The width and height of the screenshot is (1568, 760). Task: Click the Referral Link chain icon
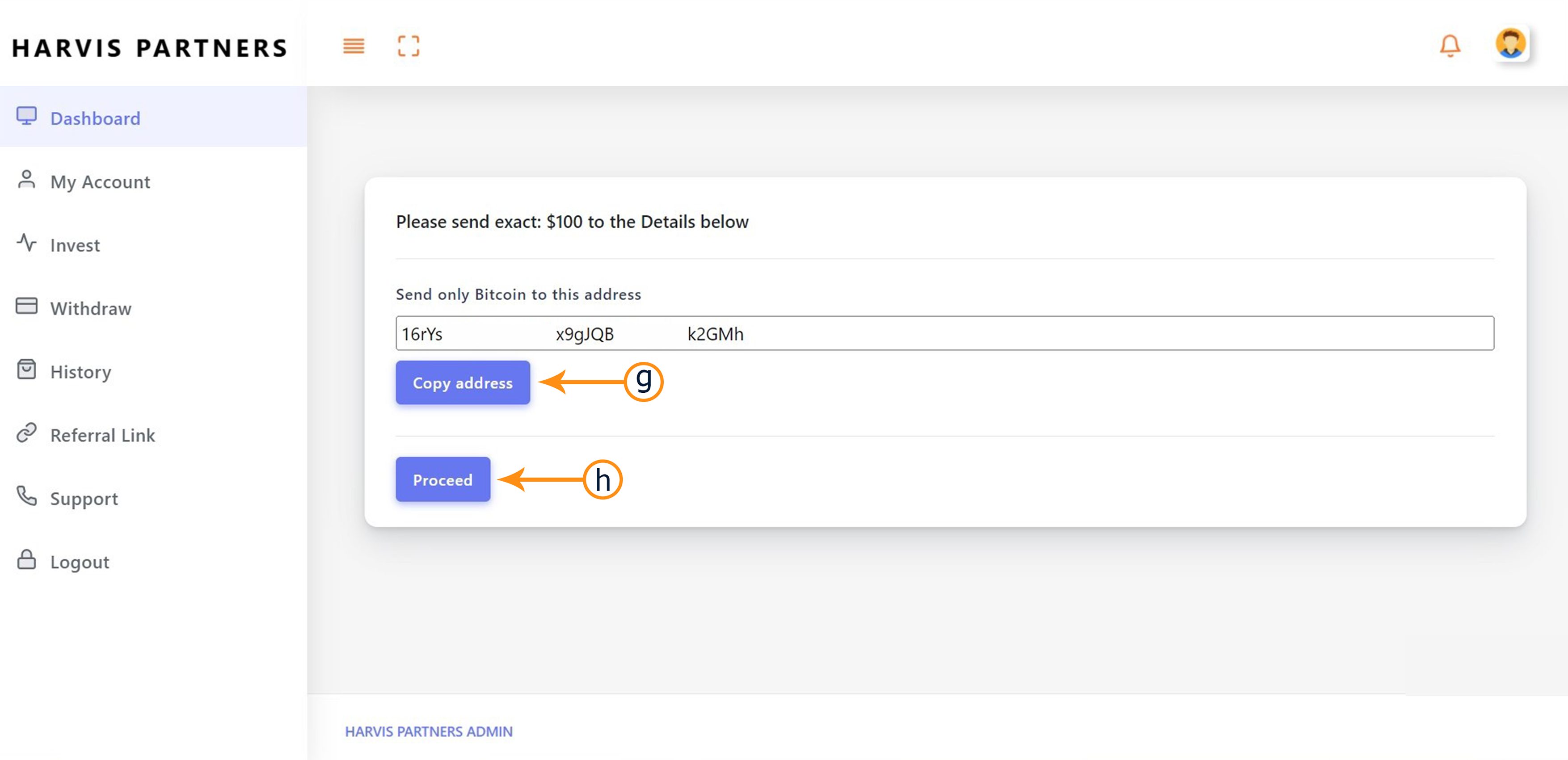(26, 433)
